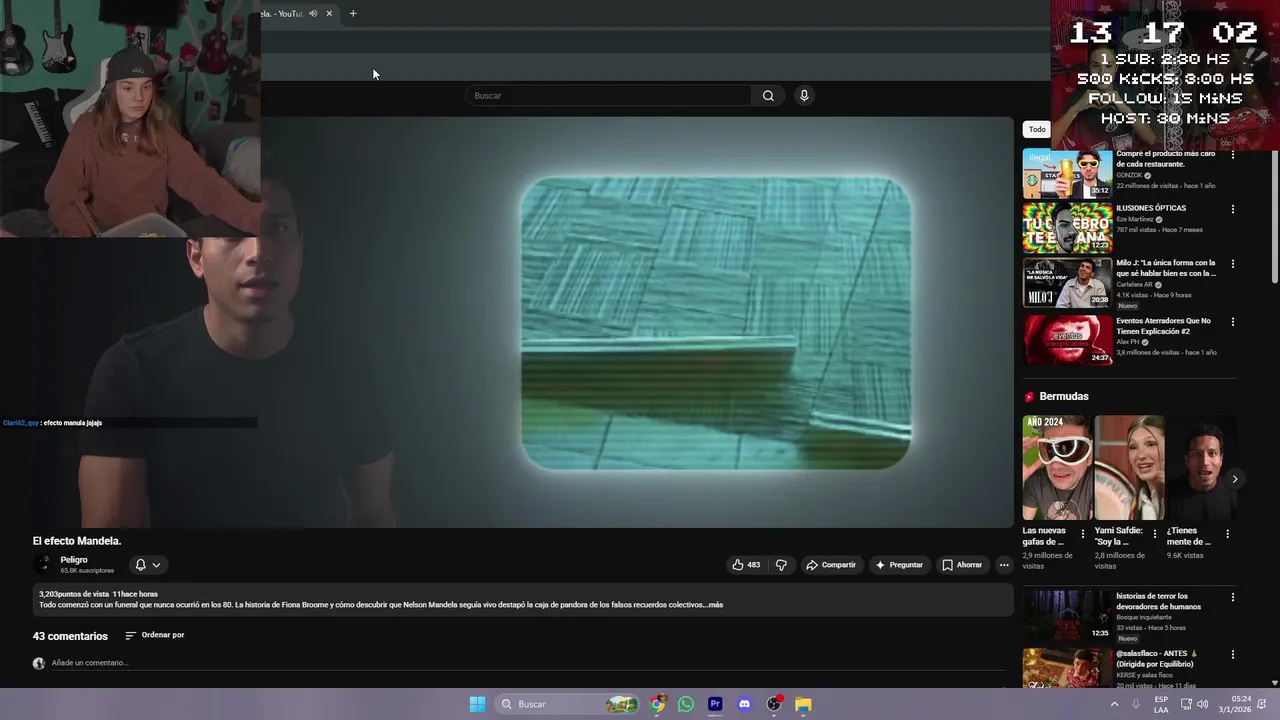Click the El efecto Mandela video title
Viewport: 1280px width, 720px height.
click(x=77, y=541)
